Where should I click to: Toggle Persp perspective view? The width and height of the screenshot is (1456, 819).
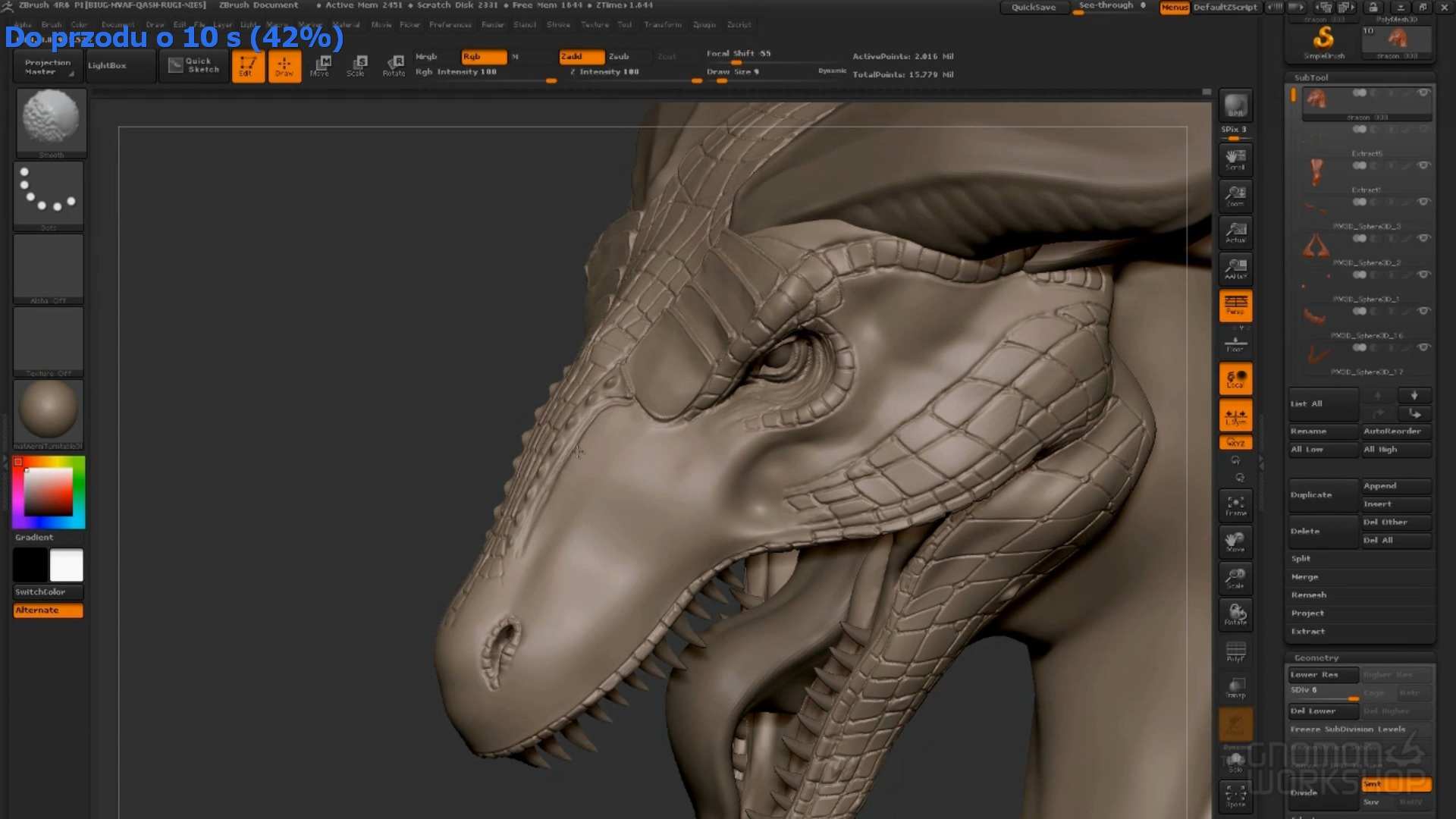point(1235,306)
